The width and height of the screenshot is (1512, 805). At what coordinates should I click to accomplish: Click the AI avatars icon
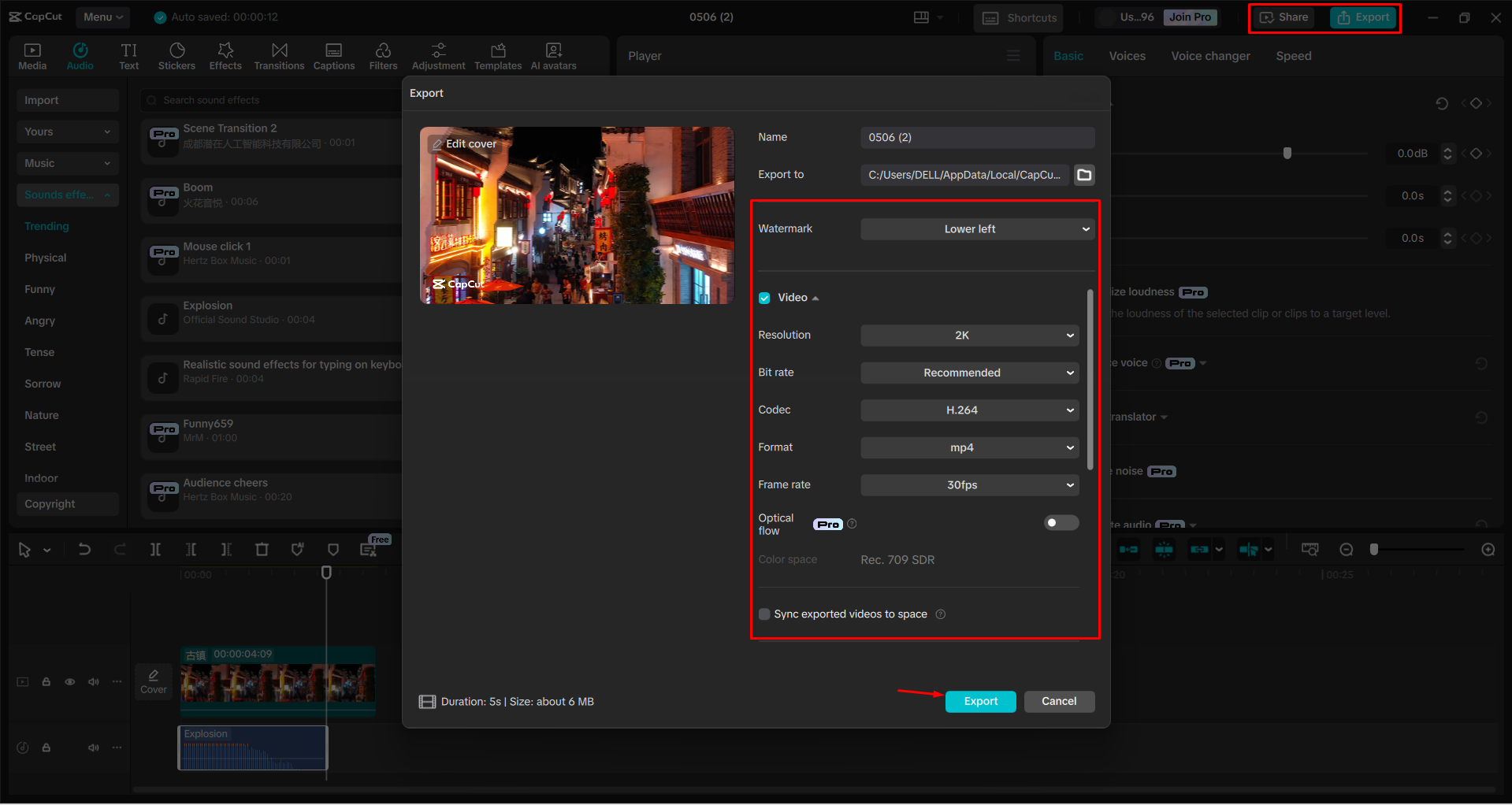[552, 55]
